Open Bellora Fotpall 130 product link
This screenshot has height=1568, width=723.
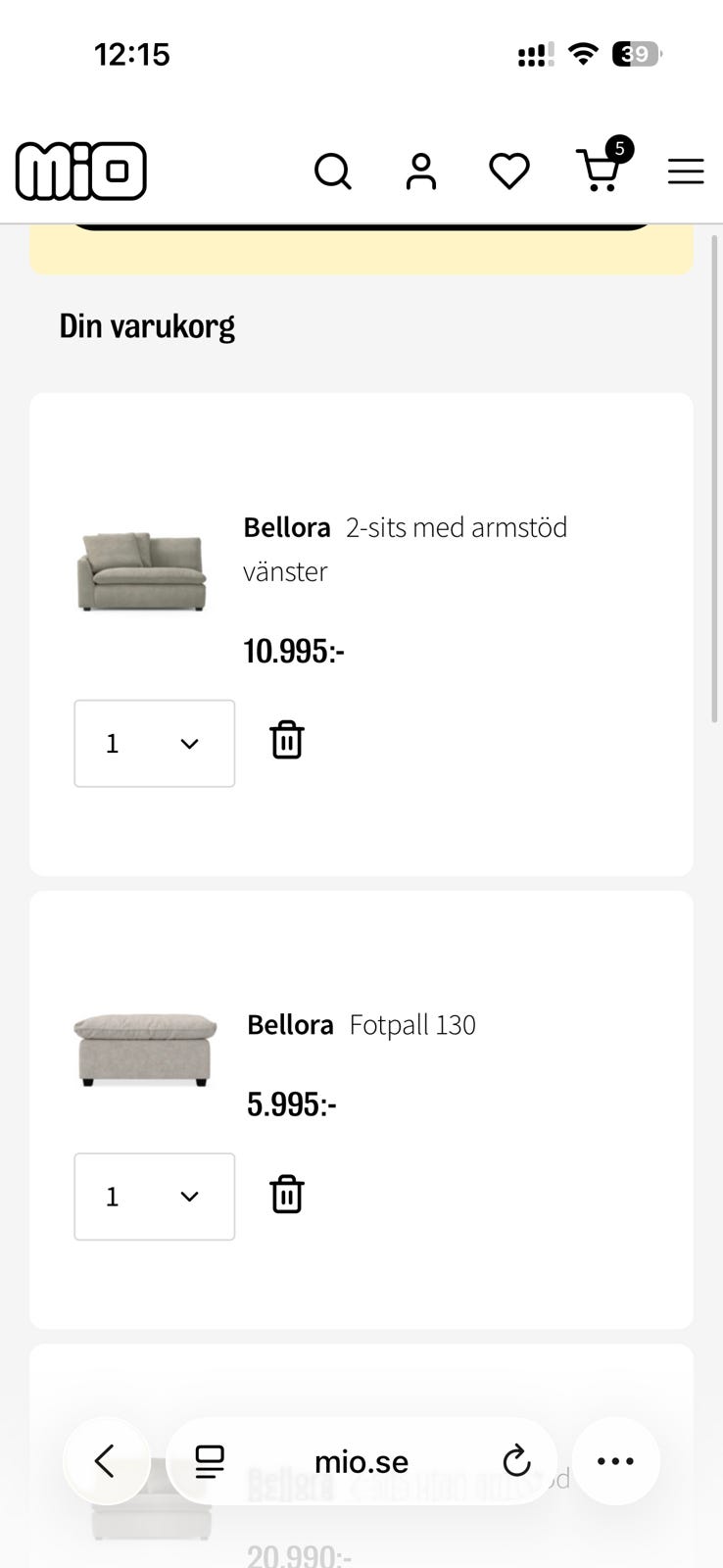click(361, 1025)
